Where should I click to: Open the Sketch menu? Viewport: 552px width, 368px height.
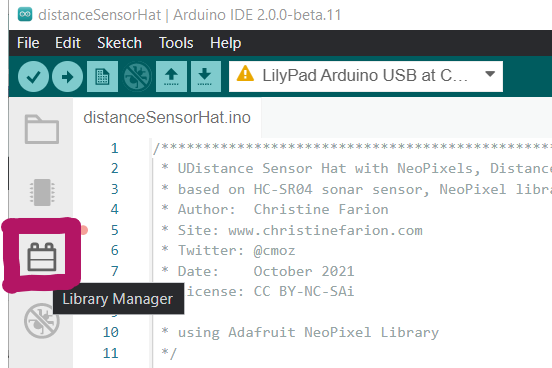tap(119, 43)
